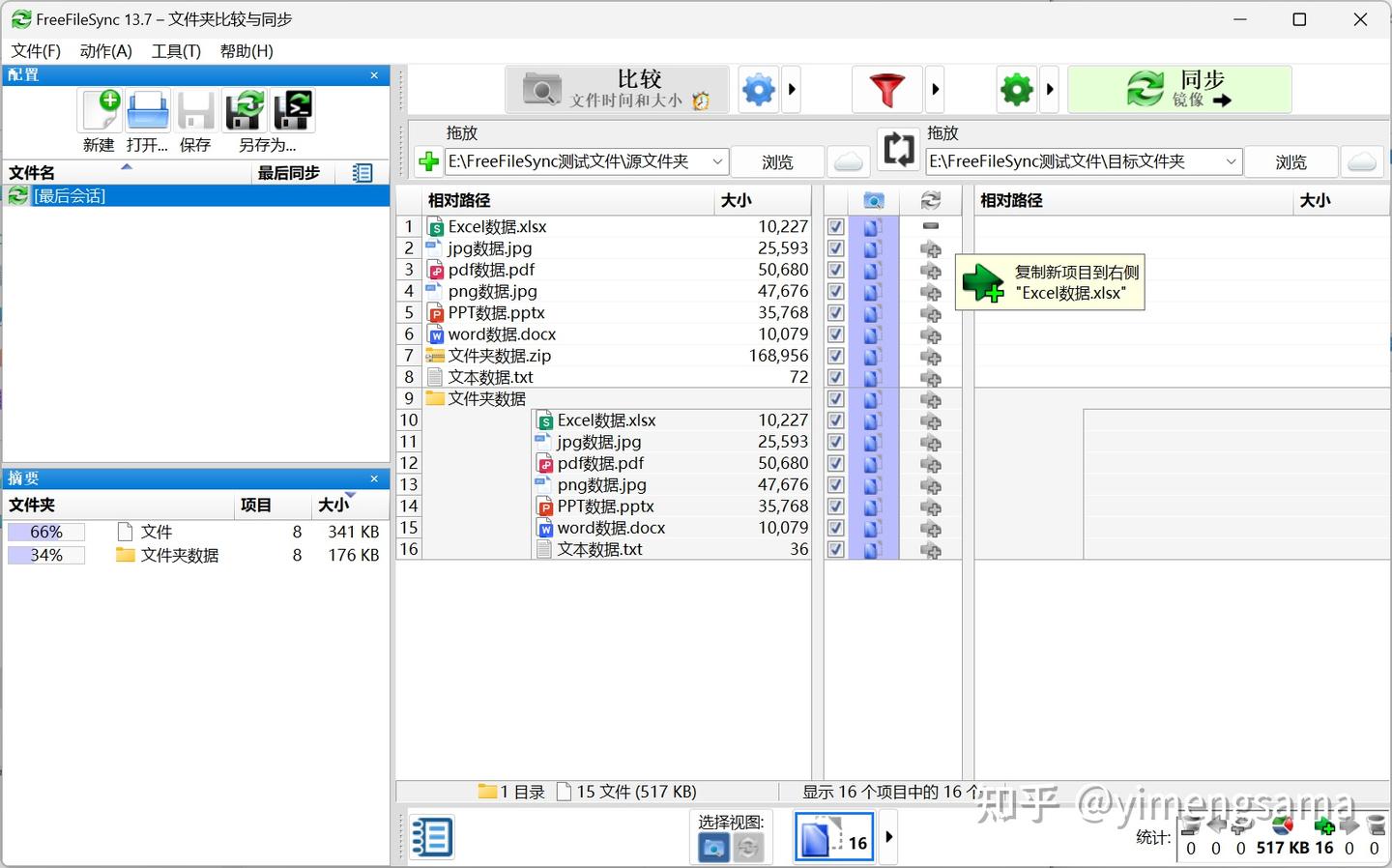Toggle the sync action for word数据.docx
This screenshot has height=868, width=1392.
pyautogui.click(x=930, y=334)
